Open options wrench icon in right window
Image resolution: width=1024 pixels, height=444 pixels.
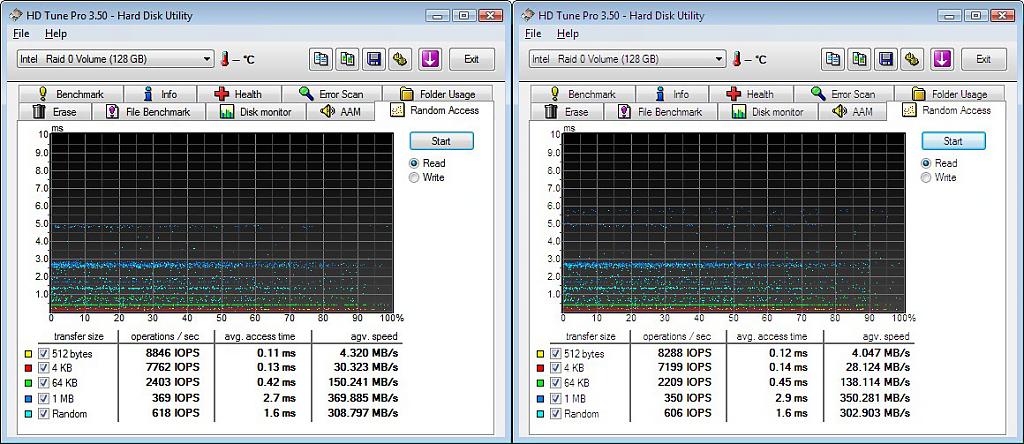pyautogui.click(x=912, y=59)
